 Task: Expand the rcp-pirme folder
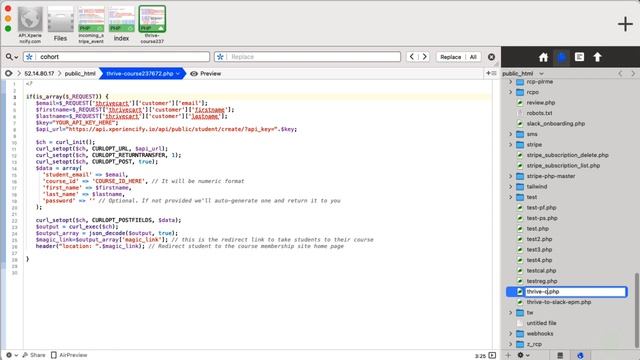510,82
